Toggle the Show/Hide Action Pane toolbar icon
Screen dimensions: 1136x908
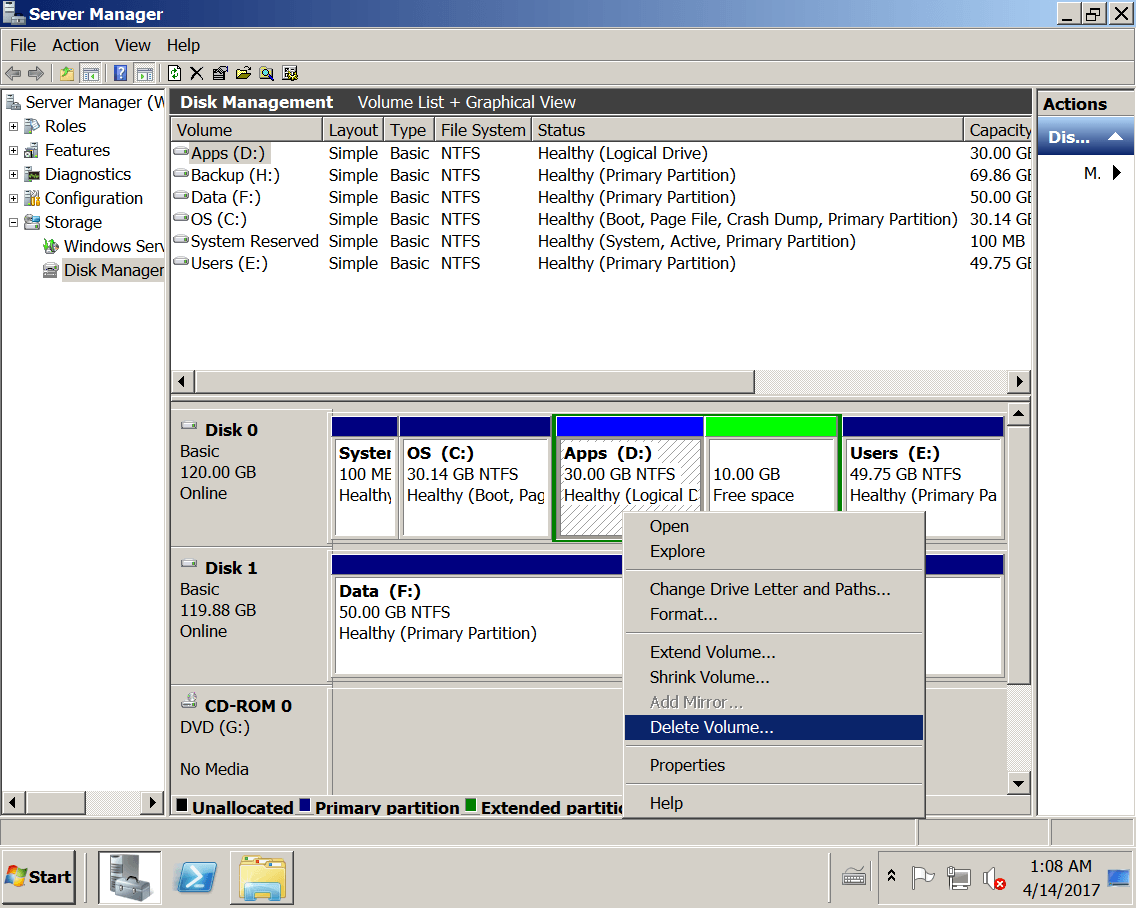click(x=145, y=73)
